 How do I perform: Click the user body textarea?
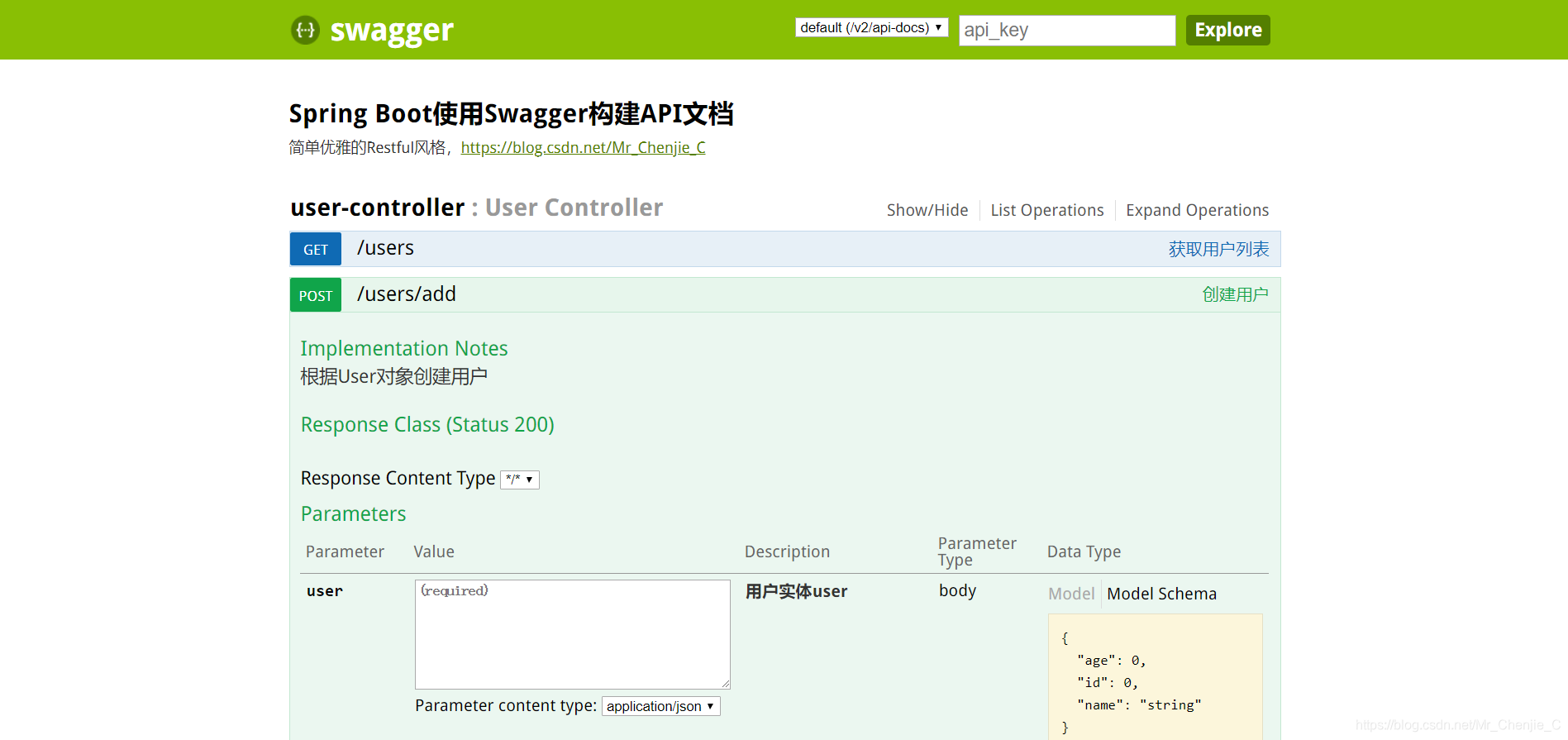coord(572,634)
